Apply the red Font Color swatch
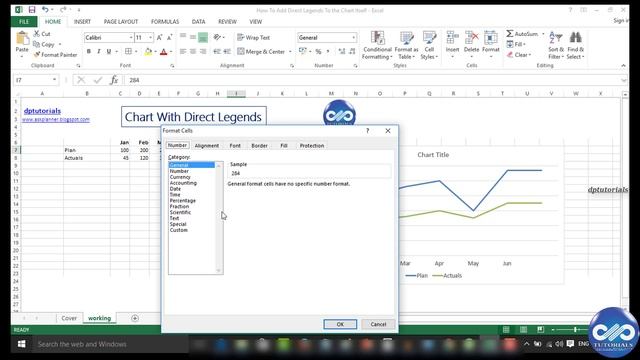 tap(164, 51)
